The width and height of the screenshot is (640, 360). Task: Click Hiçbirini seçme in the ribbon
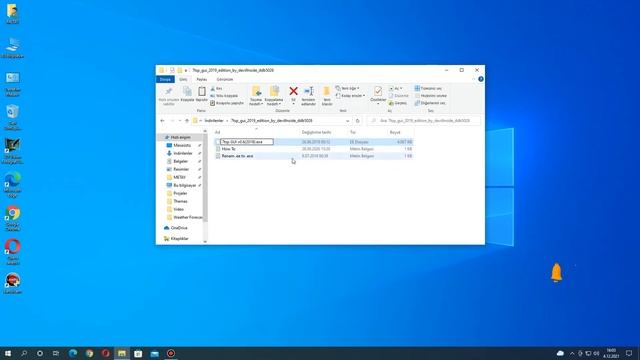(431, 96)
